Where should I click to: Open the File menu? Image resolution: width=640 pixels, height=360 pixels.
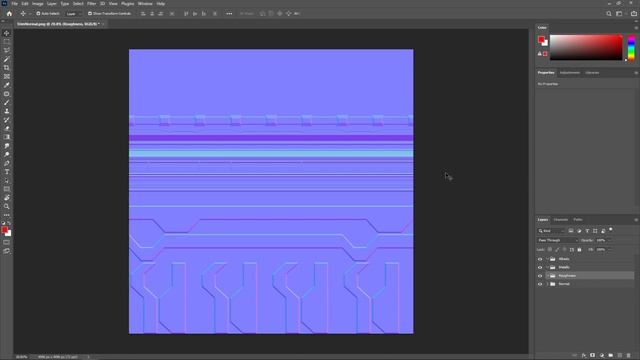[x=14, y=4]
